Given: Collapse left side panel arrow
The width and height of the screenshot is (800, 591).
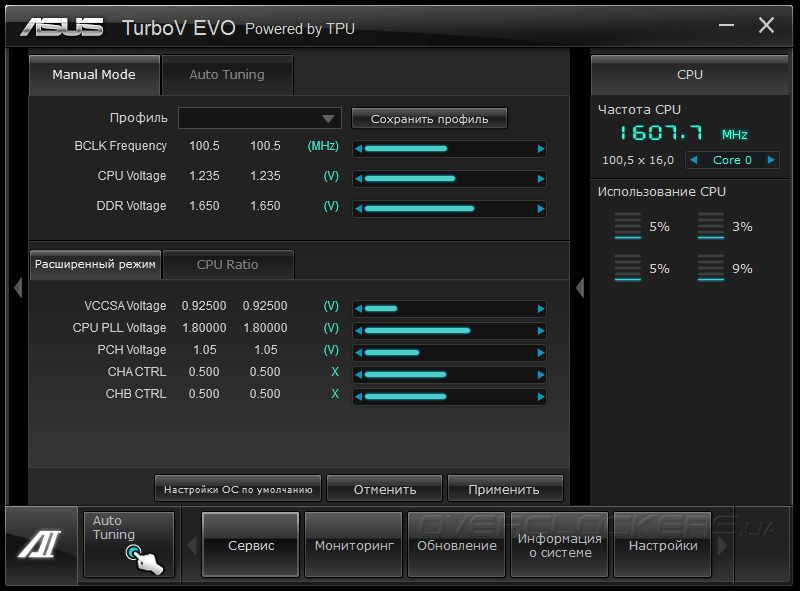Looking at the screenshot, I should (18, 288).
